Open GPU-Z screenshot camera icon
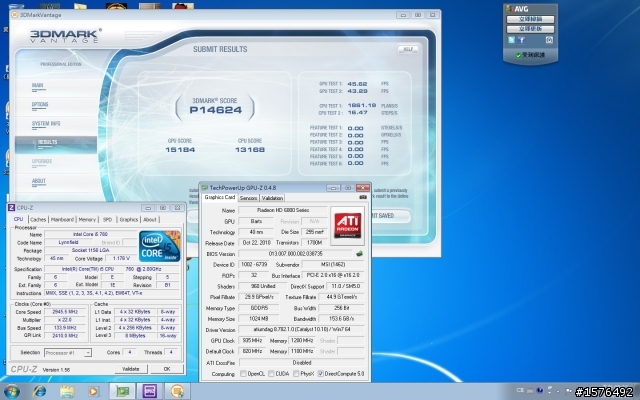The width and height of the screenshot is (640, 400). 362,198
